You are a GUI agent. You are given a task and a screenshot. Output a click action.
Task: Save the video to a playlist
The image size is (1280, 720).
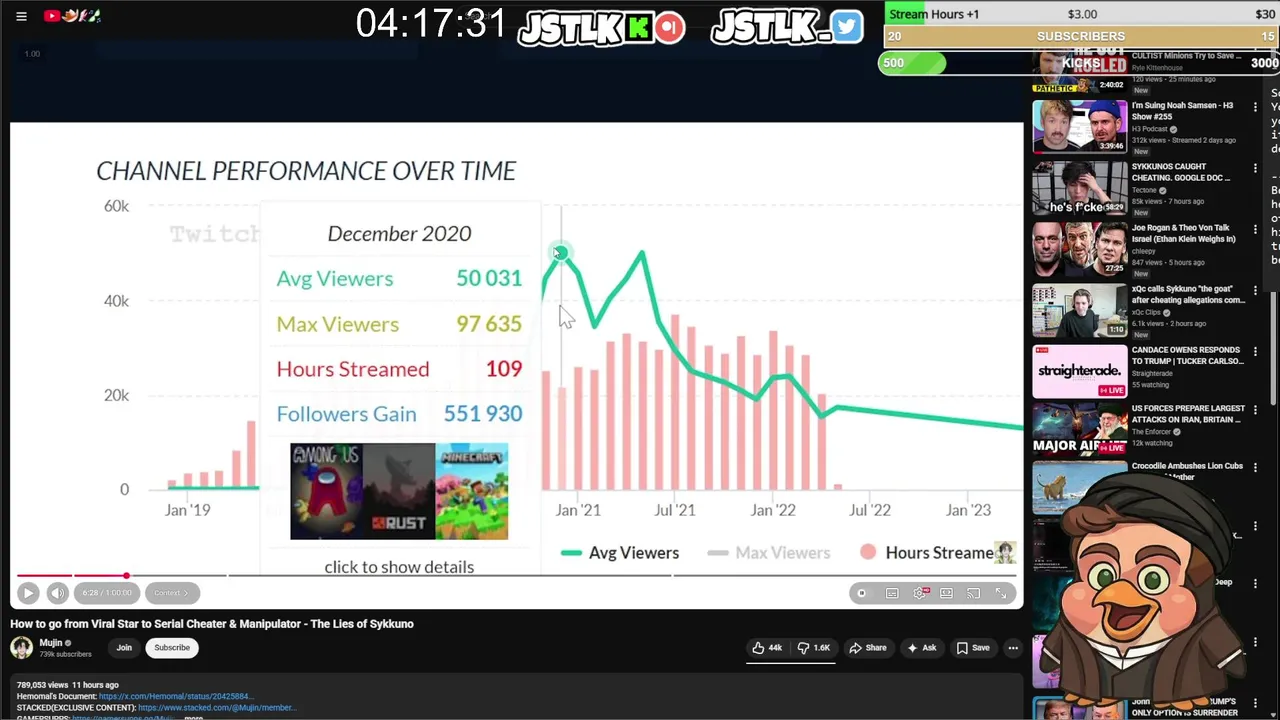tap(973, 648)
